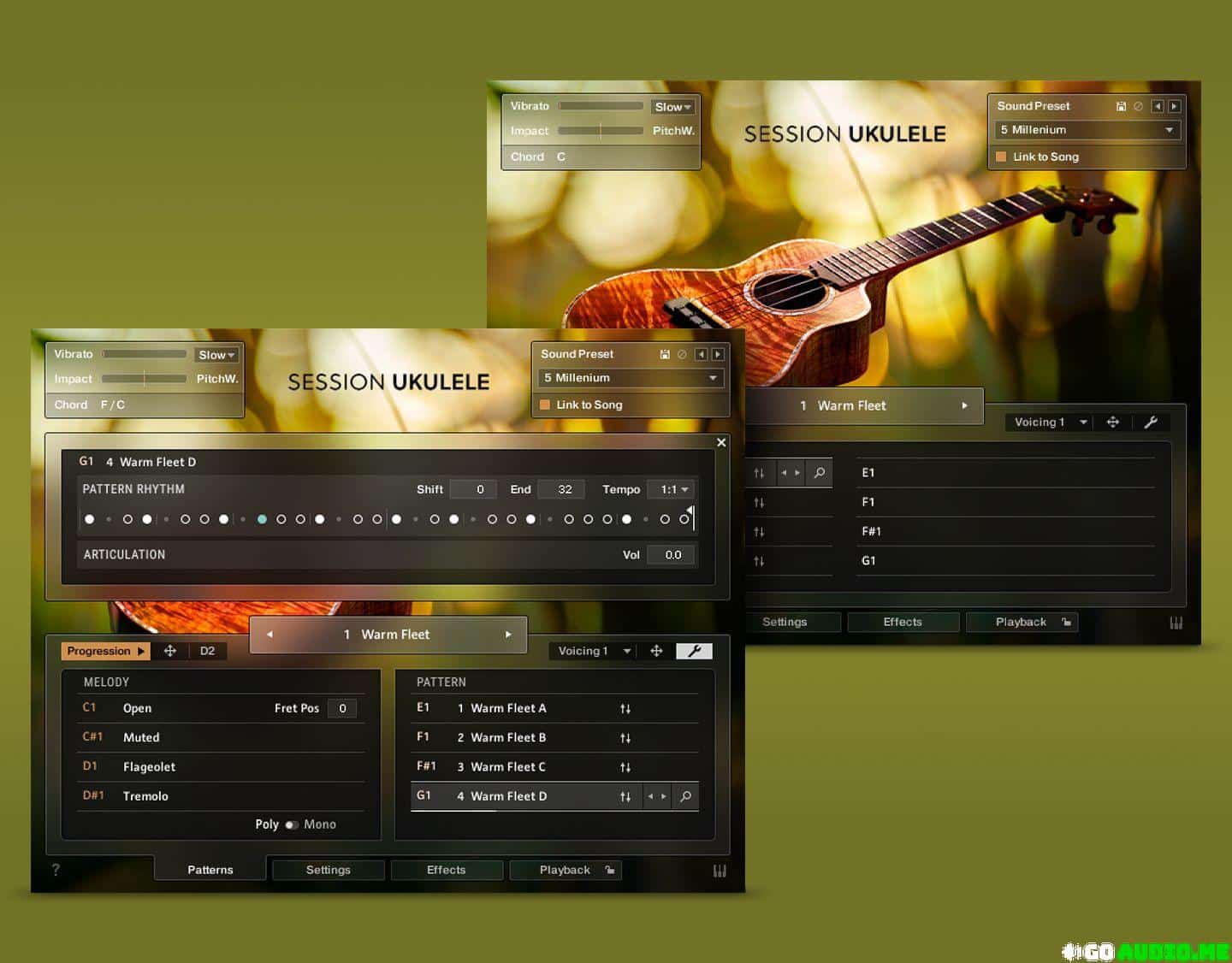Switch to Playback tab in front window
This screenshot has height=963, width=1232.
[x=565, y=870]
